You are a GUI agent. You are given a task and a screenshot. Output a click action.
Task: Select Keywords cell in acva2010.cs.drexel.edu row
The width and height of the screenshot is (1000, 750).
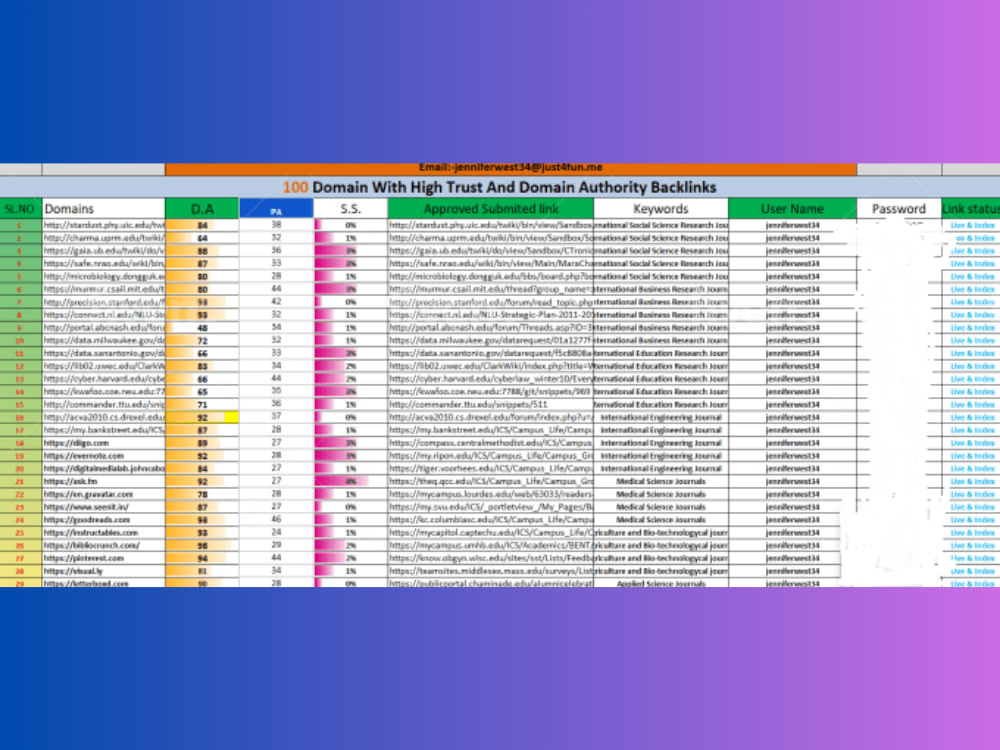(x=661, y=417)
